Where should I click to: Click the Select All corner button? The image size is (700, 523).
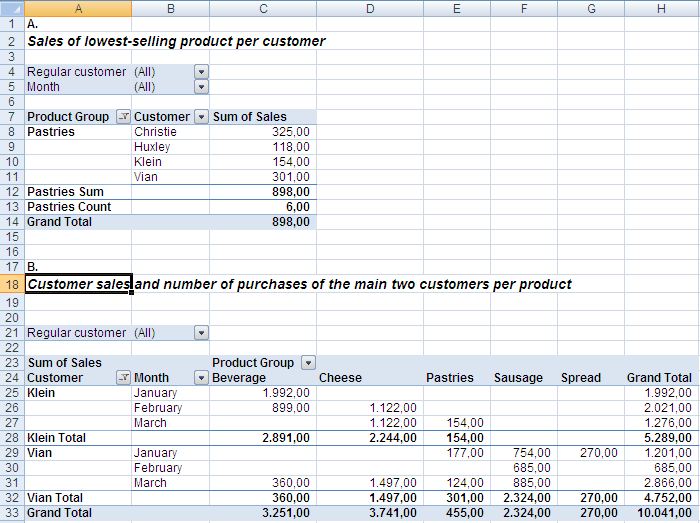point(12,8)
